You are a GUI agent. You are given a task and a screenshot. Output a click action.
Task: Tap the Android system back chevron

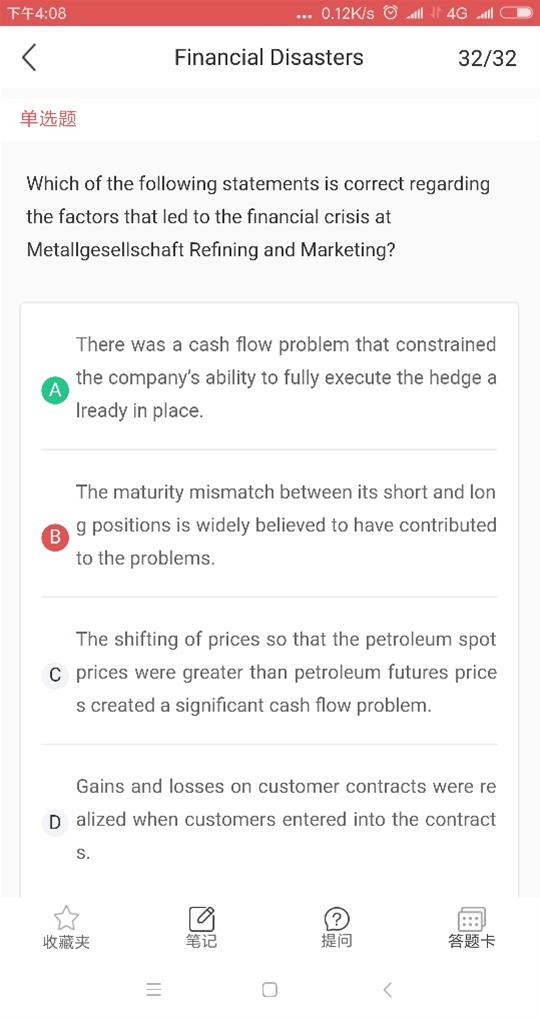tap(387, 989)
